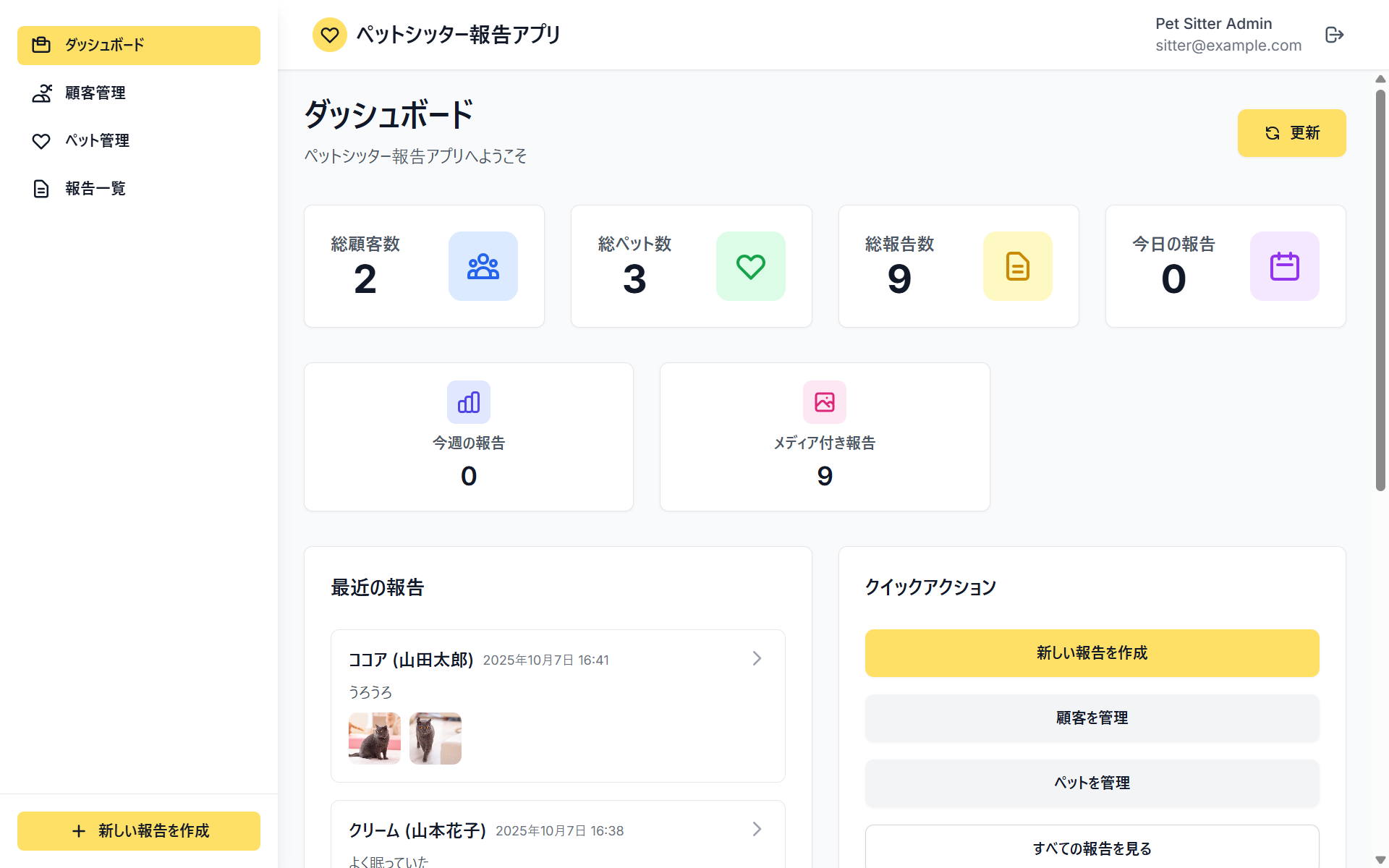Click the vertical page scrollbar

pyautogui.click(x=1380, y=289)
